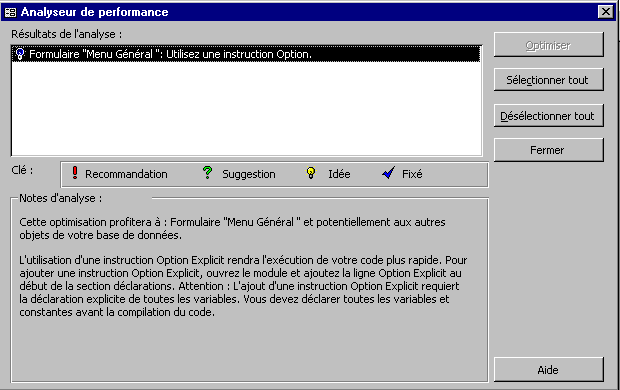Click the 'Cette optimisation profitera à' paragraph

pyautogui.click(x=232, y=229)
